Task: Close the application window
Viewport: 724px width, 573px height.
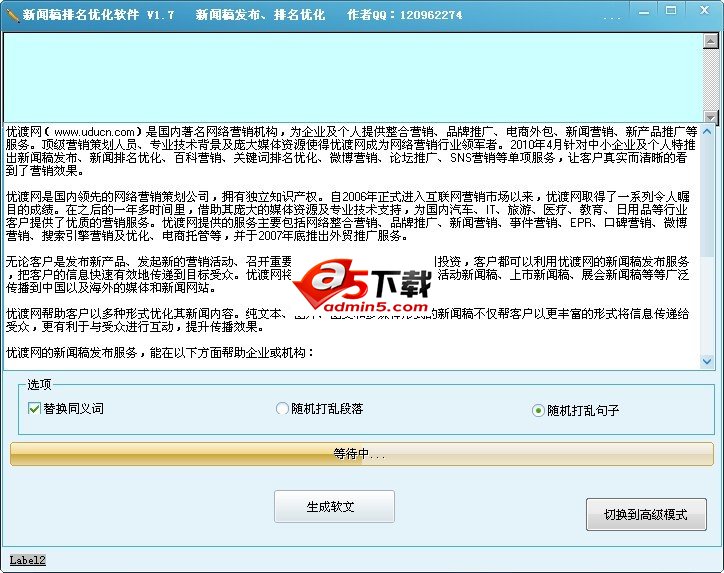Action: [x=704, y=10]
